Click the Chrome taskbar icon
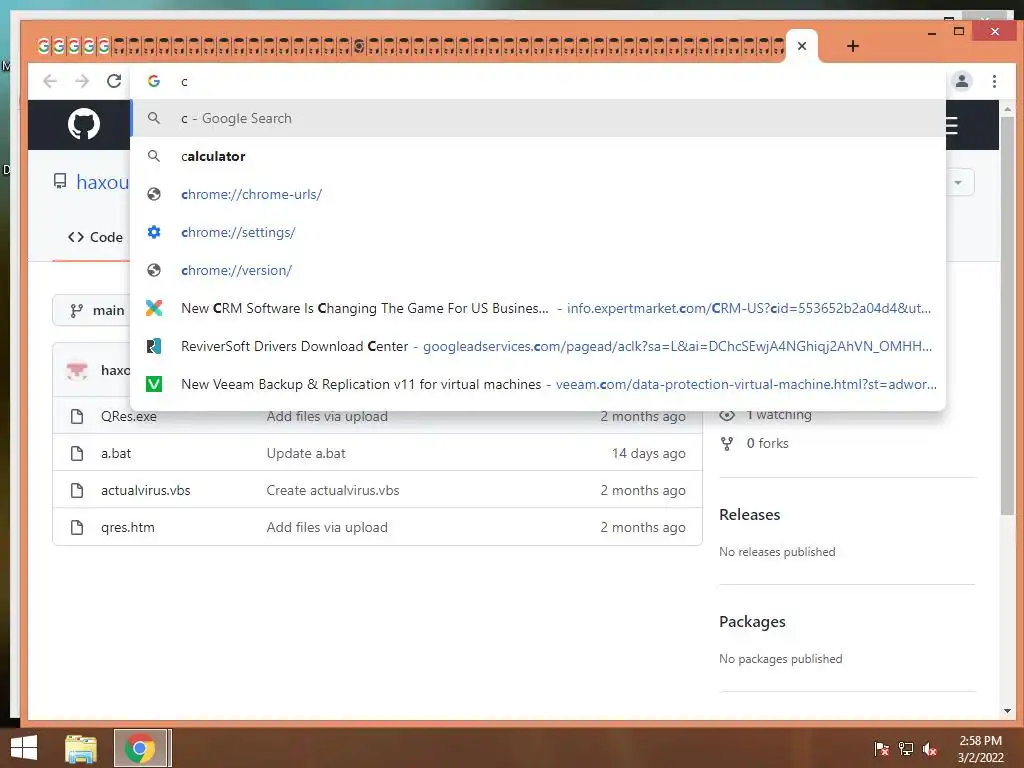Image resolution: width=1024 pixels, height=768 pixels. tap(142, 748)
